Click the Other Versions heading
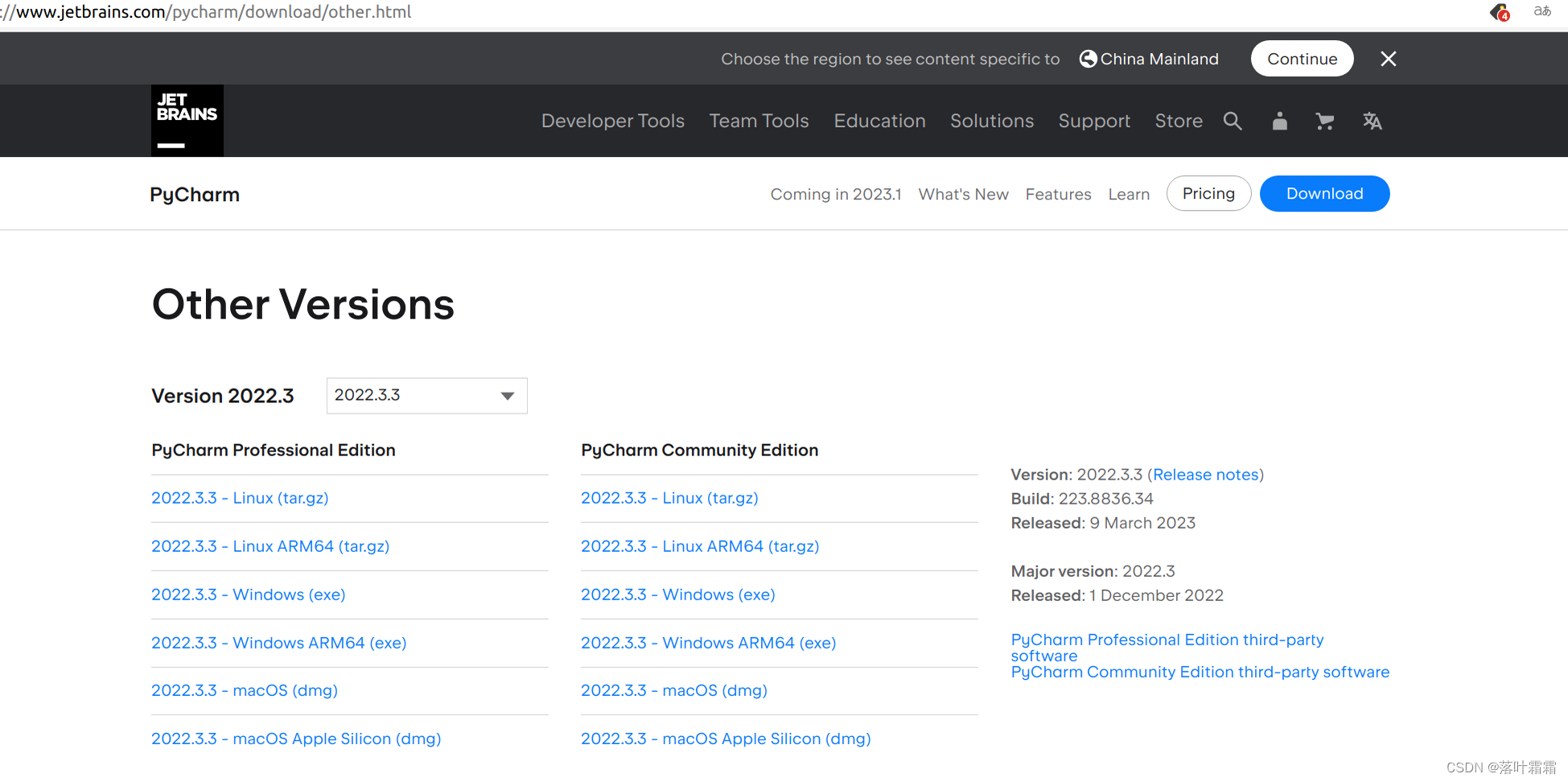The image size is (1568, 782). click(x=303, y=305)
